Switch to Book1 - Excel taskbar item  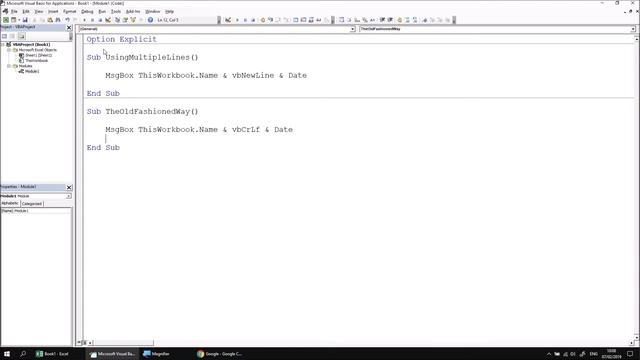[53, 354]
